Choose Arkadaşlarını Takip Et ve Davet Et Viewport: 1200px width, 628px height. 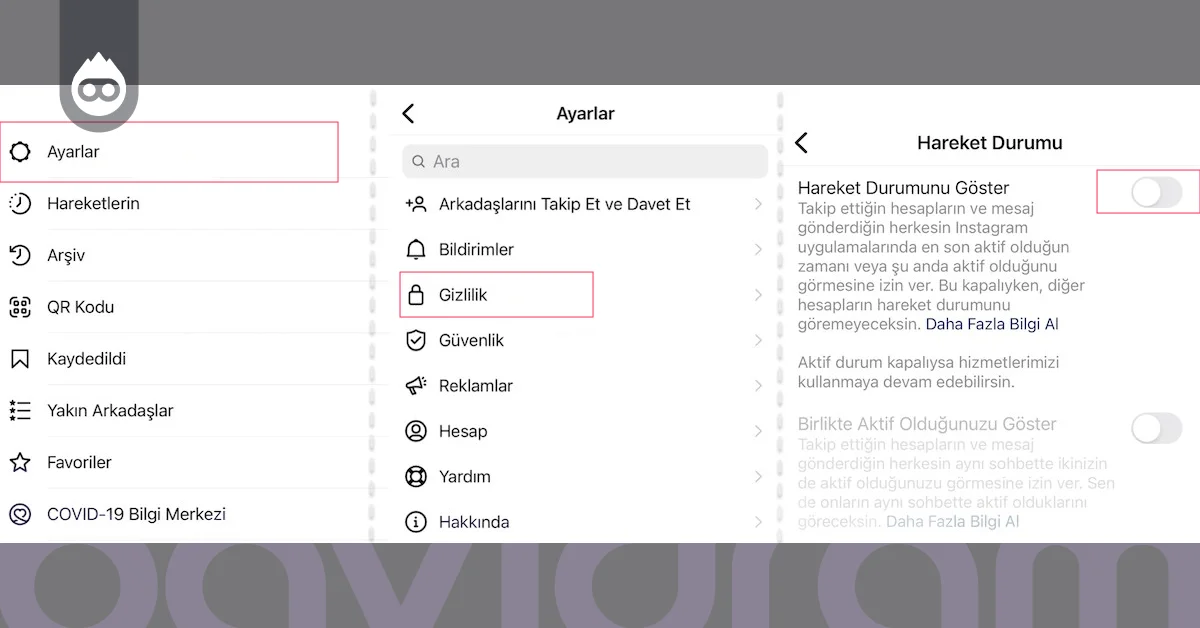[564, 204]
